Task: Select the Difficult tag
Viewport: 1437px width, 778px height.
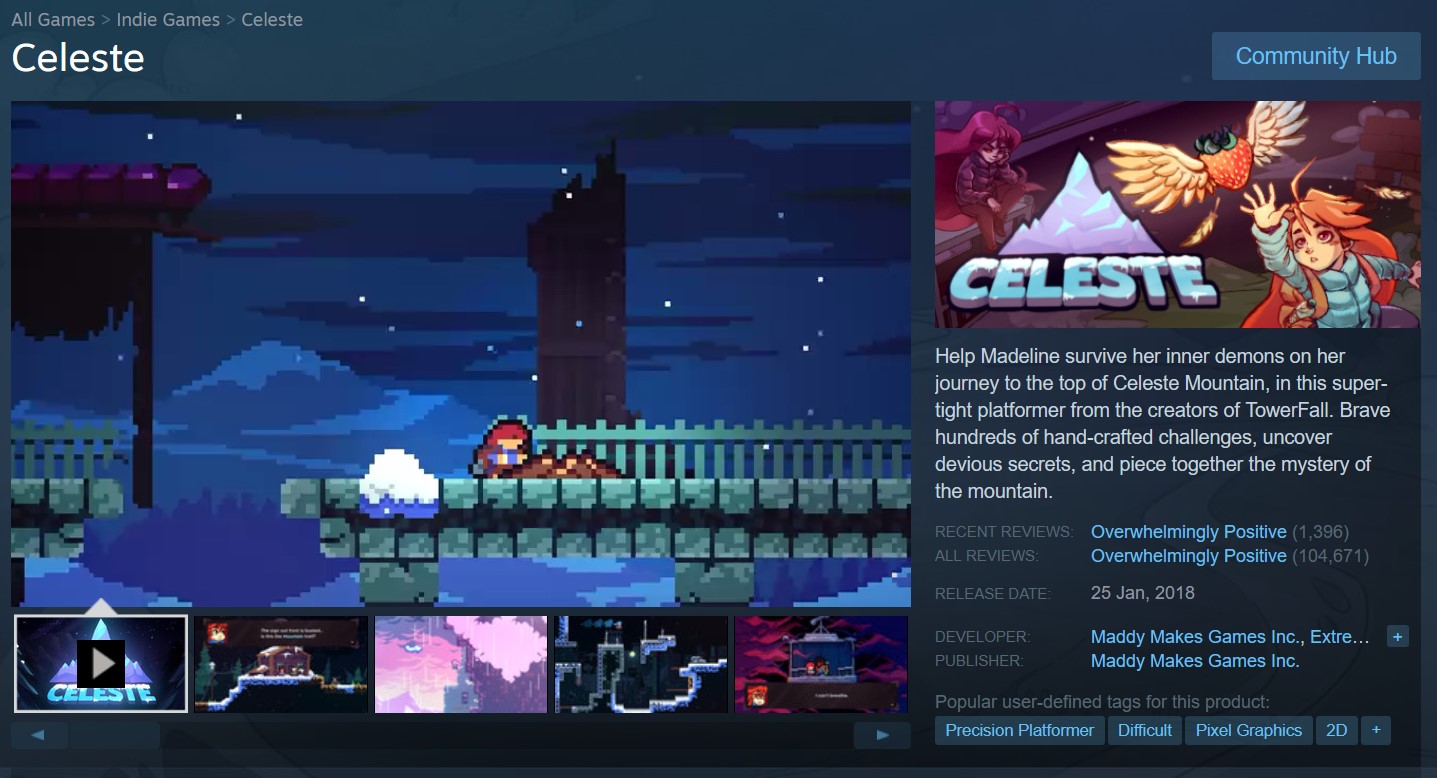Action: (x=1145, y=730)
